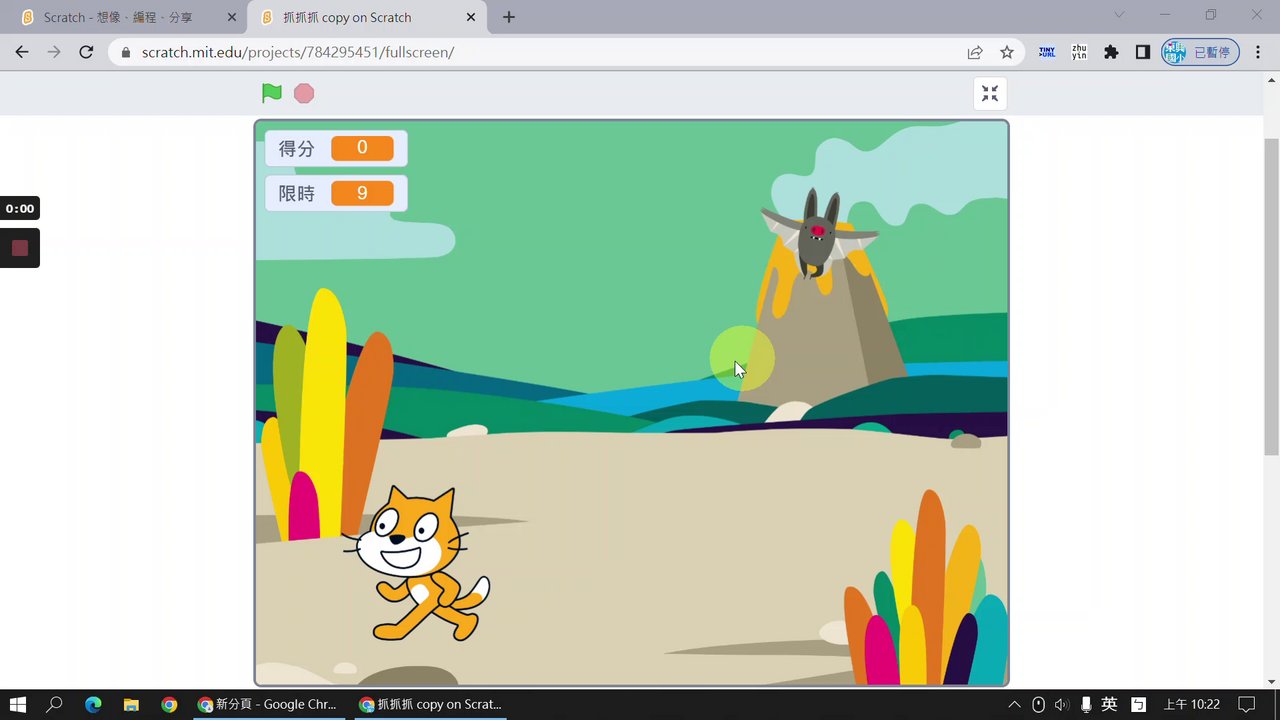Switch to the Scratch 想像 tab
Screen dimensions: 1280x720
(x=125, y=17)
